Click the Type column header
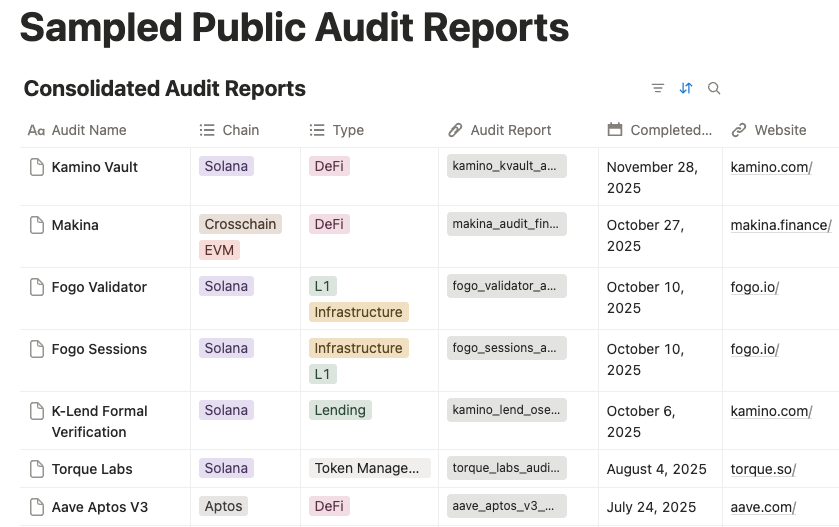The width and height of the screenshot is (839, 527). (337, 130)
